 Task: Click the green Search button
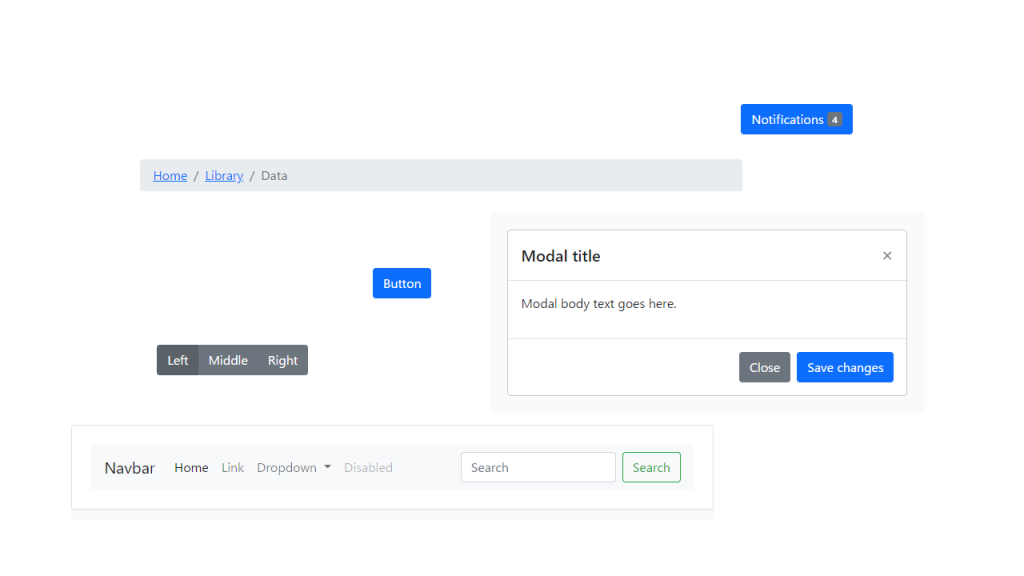[x=651, y=467]
